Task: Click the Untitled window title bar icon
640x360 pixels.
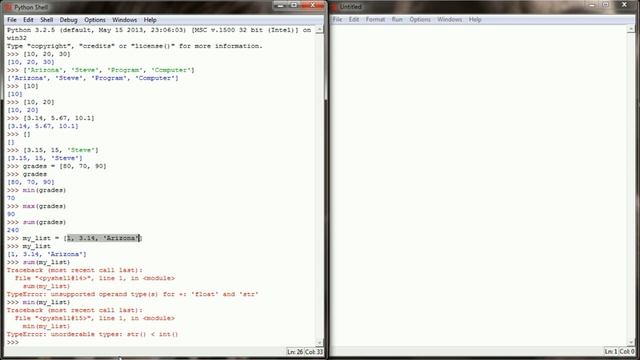Action: (334, 7)
